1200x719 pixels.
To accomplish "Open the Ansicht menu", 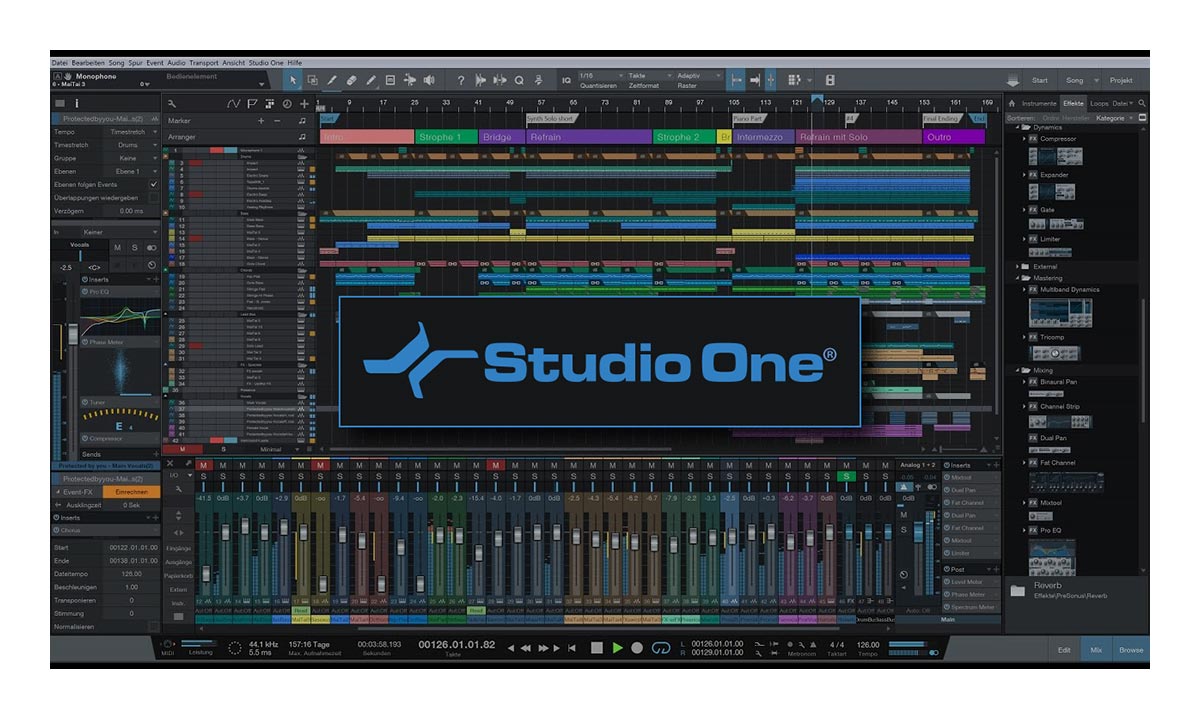I will coord(233,62).
